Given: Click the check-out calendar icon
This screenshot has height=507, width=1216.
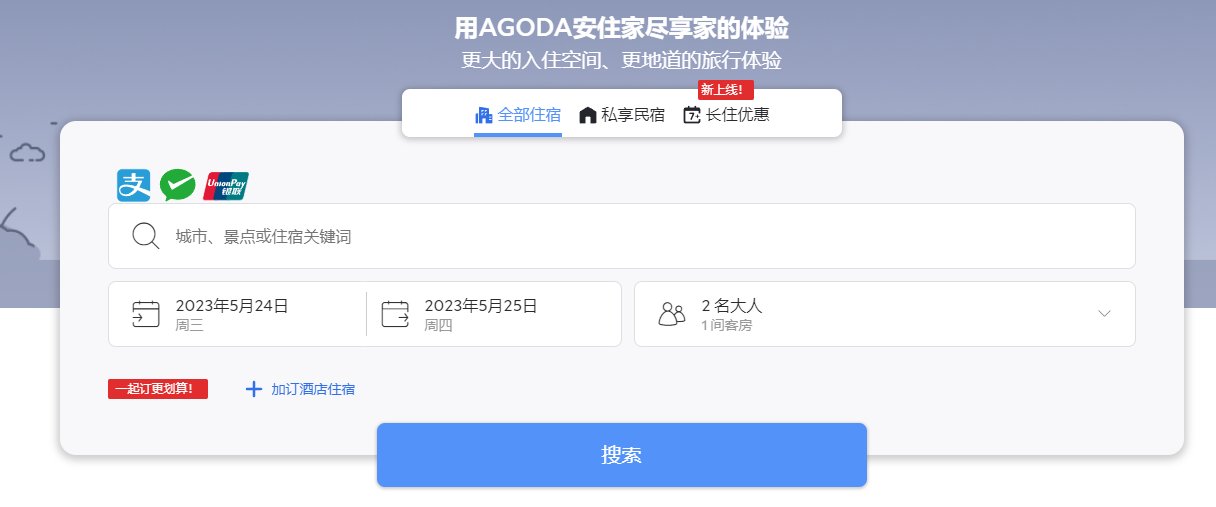Looking at the screenshot, I should click(396, 314).
